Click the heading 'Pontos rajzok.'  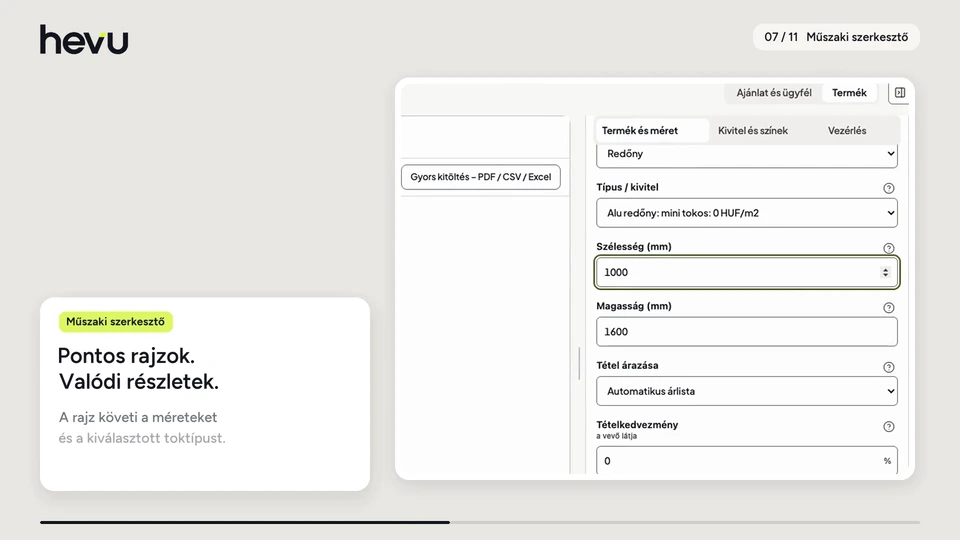126,356
